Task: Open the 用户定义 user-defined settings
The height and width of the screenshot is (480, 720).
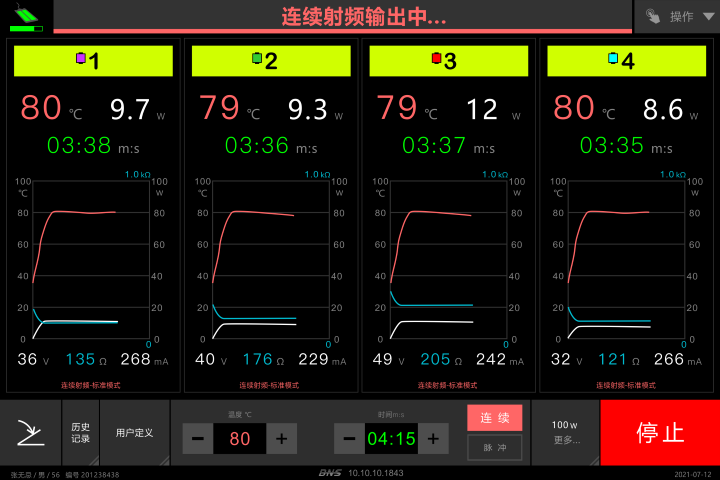Action: (x=135, y=433)
